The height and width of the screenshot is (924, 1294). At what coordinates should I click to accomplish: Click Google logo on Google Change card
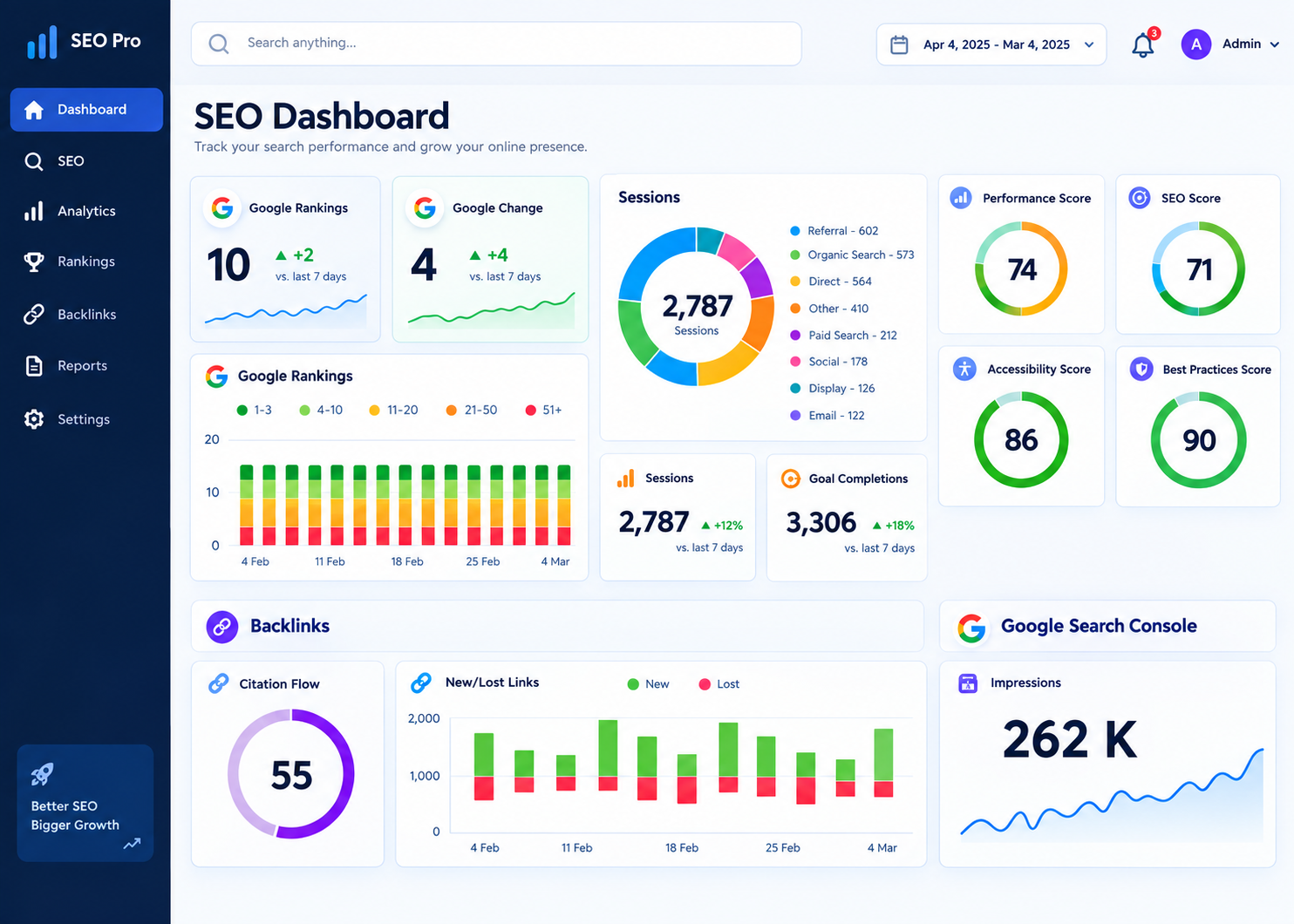[x=425, y=208]
